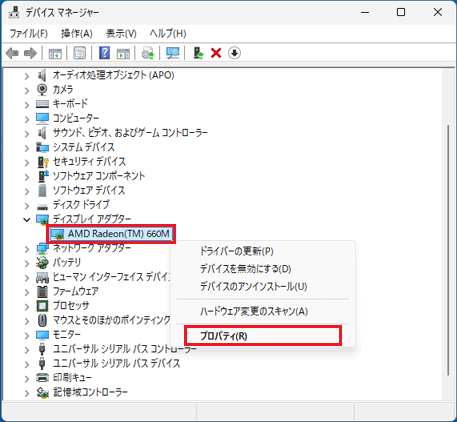Collapse the ディスプレイ アダプター node
Viewport: 457px width, 422px height.
[27, 220]
